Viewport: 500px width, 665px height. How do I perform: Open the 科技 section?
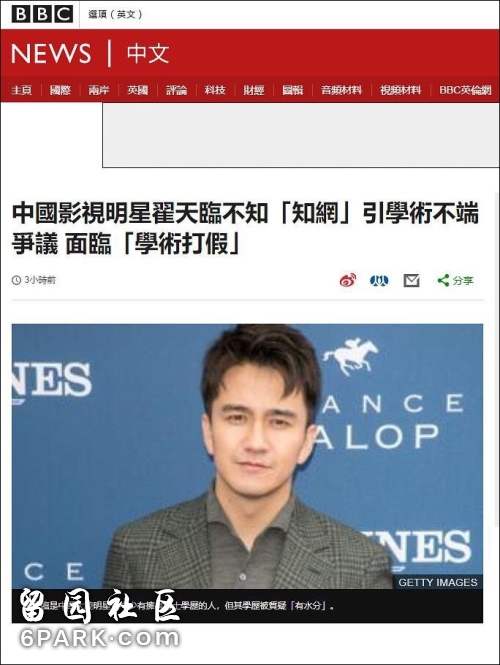[x=215, y=90]
